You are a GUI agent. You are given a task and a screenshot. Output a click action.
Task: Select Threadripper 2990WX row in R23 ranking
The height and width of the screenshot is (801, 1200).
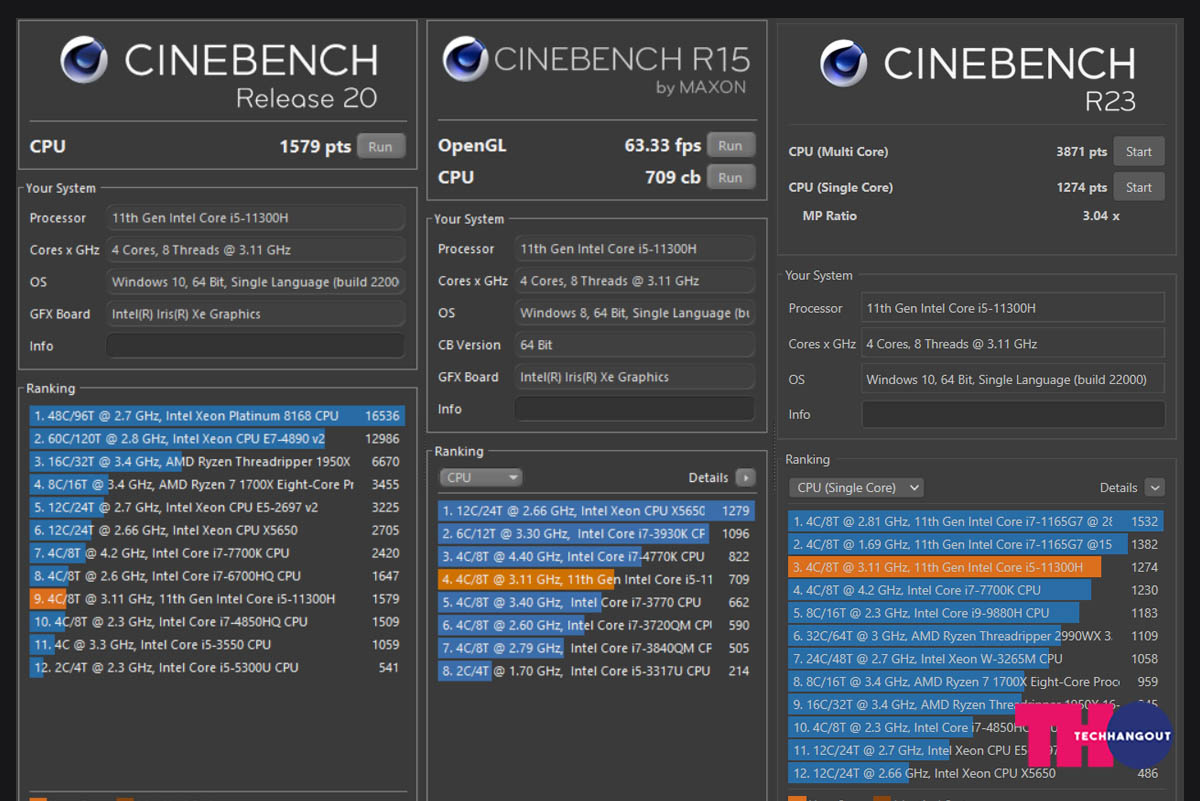(976, 636)
